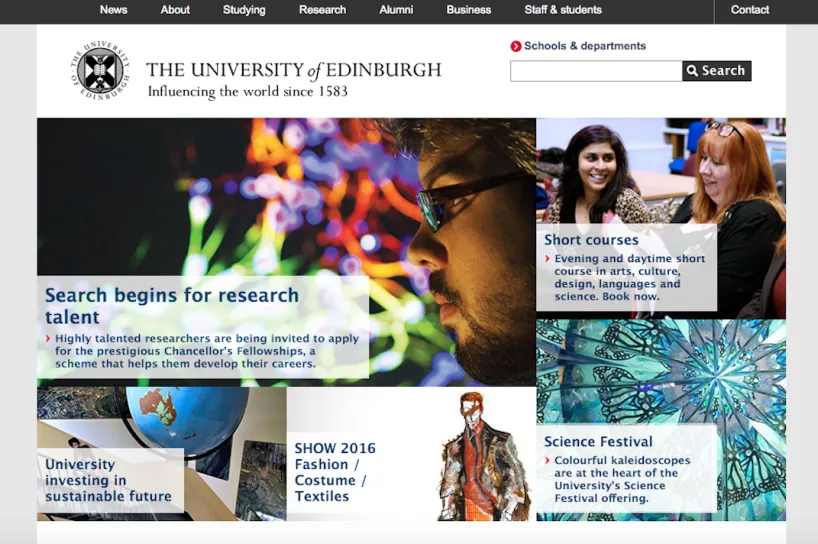Open the About menu item

[175, 10]
